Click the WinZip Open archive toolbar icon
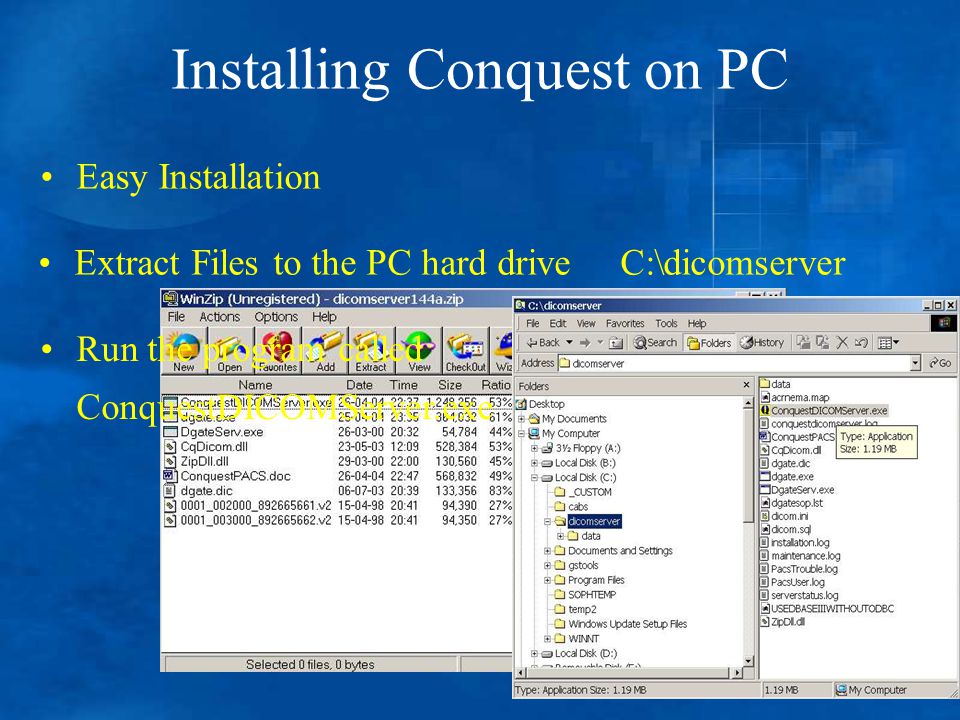960x720 pixels. click(230, 351)
